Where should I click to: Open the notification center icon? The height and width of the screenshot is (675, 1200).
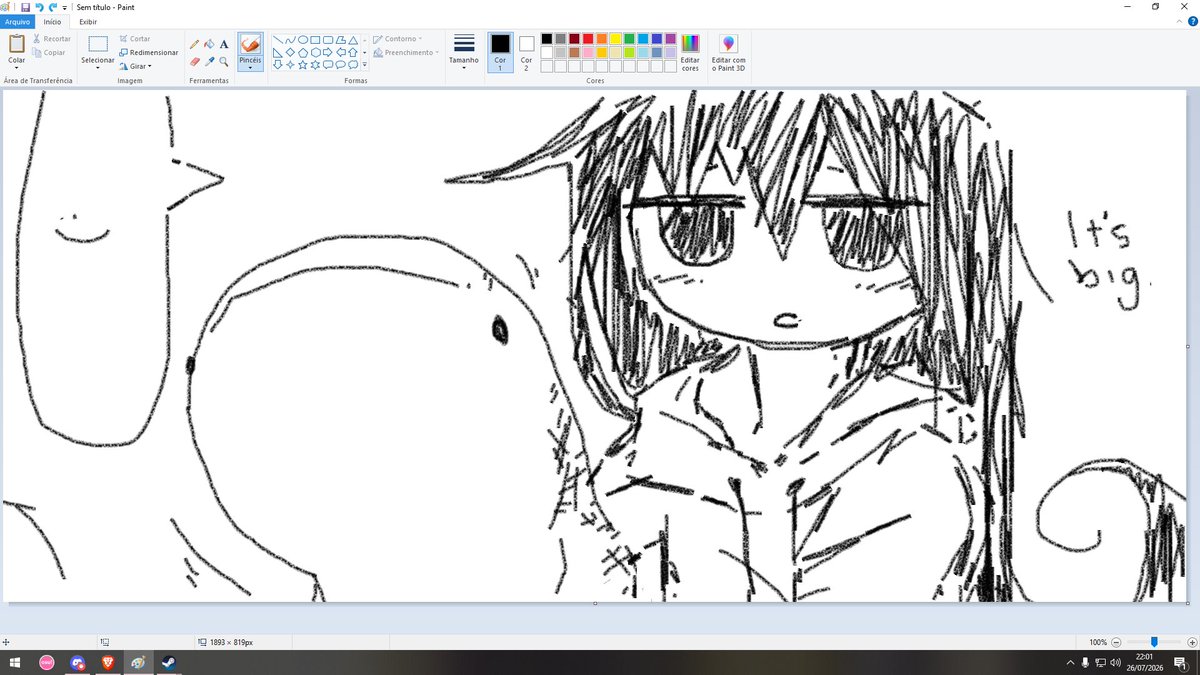click(x=1183, y=663)
